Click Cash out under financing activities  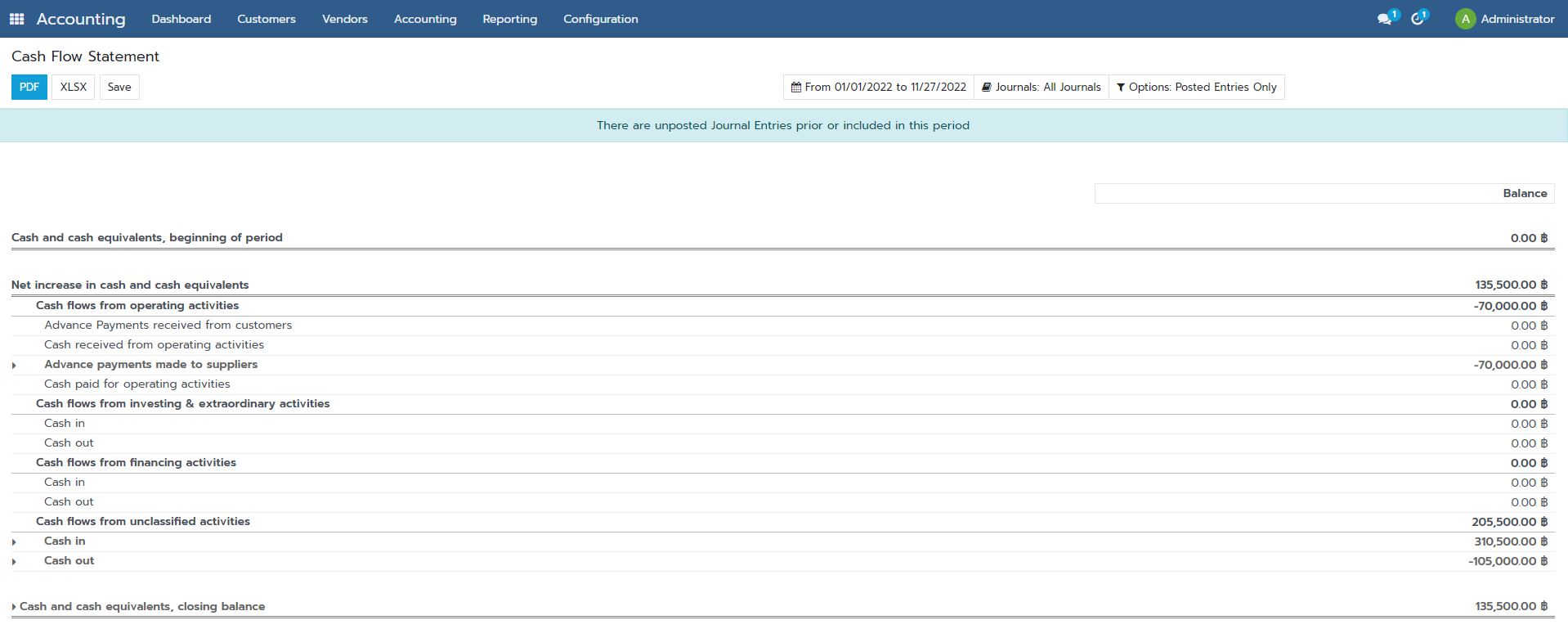[69, 501]
